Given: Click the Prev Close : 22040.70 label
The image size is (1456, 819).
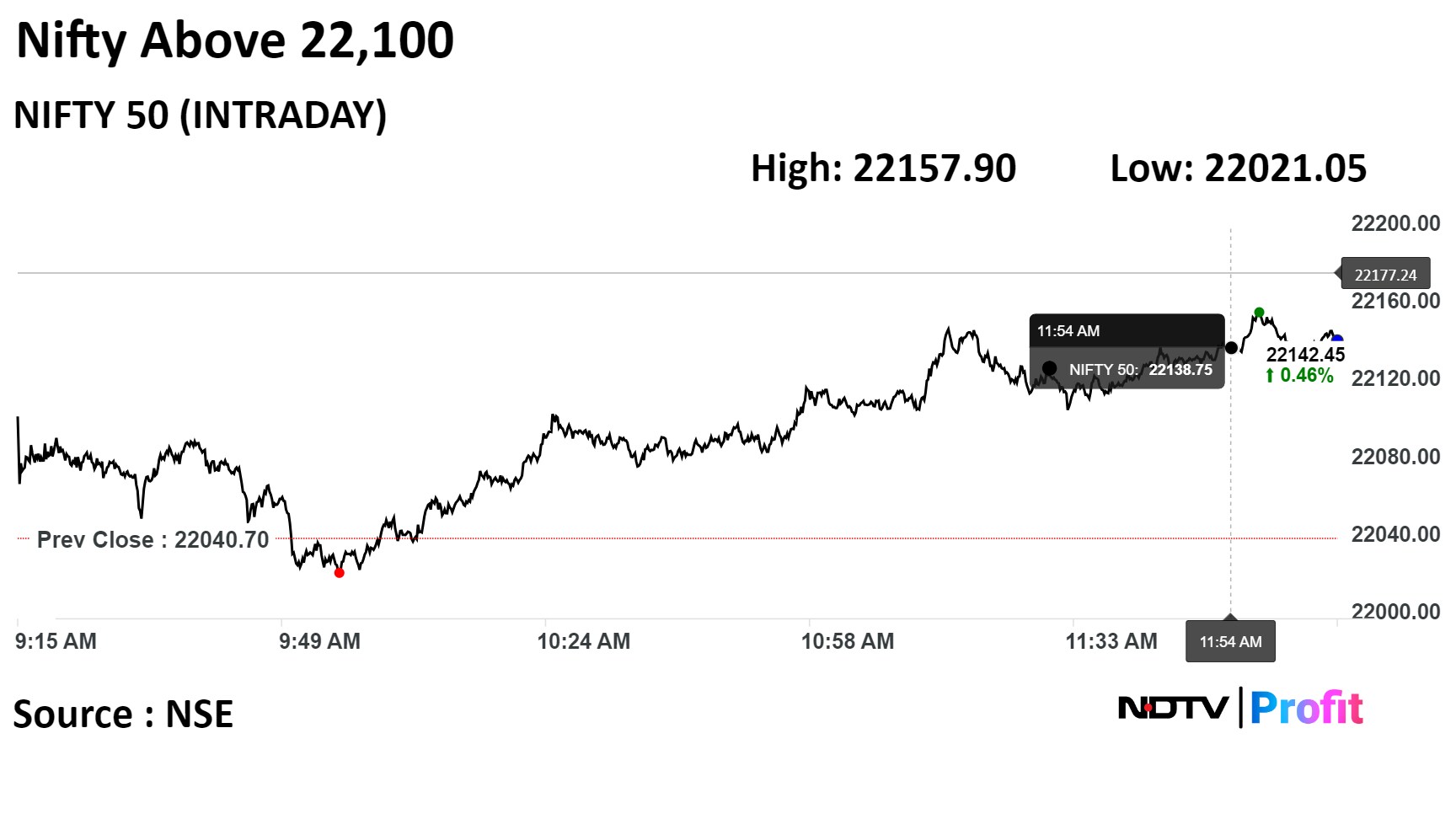Looking at the screenshot, I should tap(153, 539).
